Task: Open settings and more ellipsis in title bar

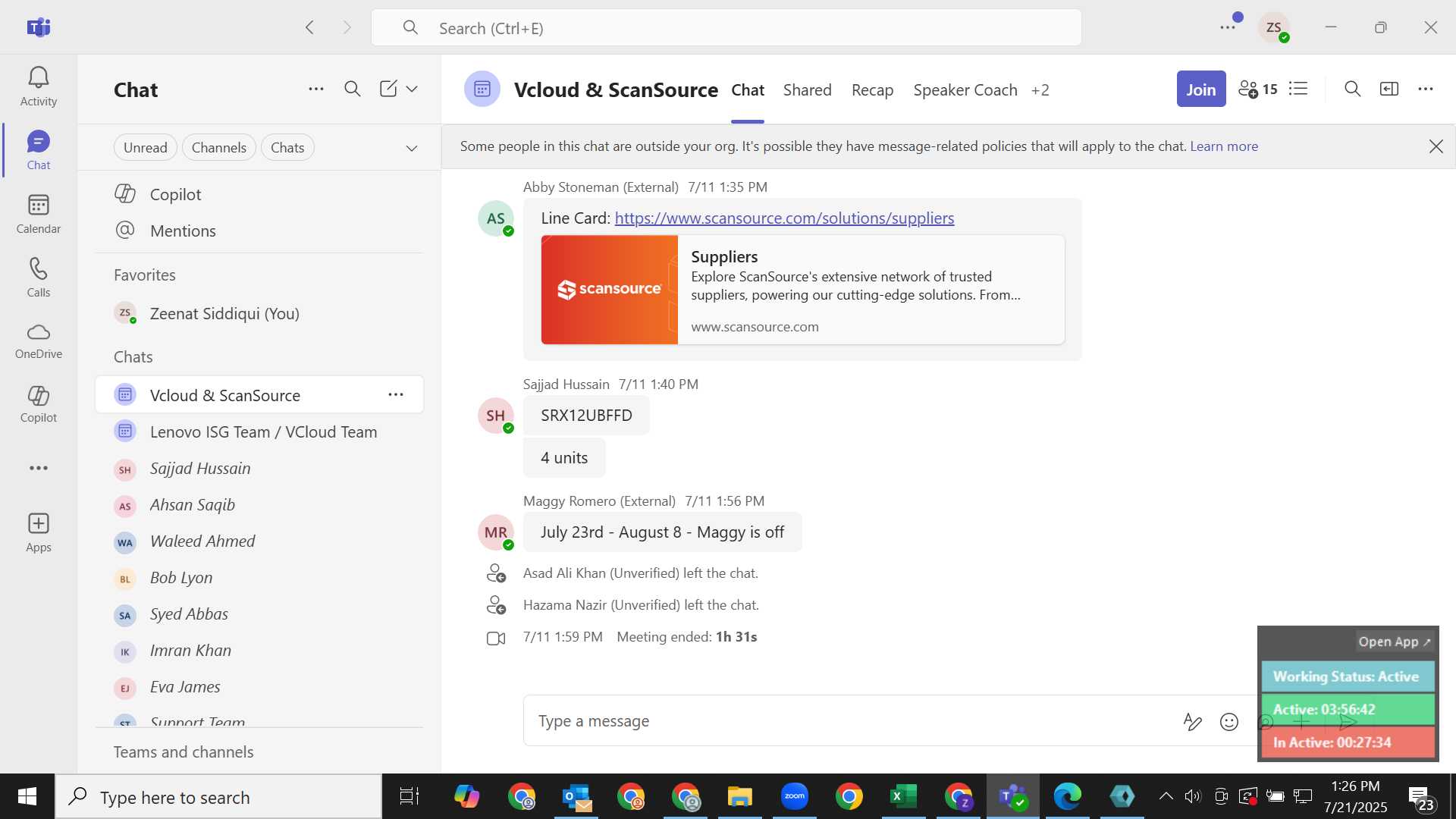Action: (x=1228, y=27)
